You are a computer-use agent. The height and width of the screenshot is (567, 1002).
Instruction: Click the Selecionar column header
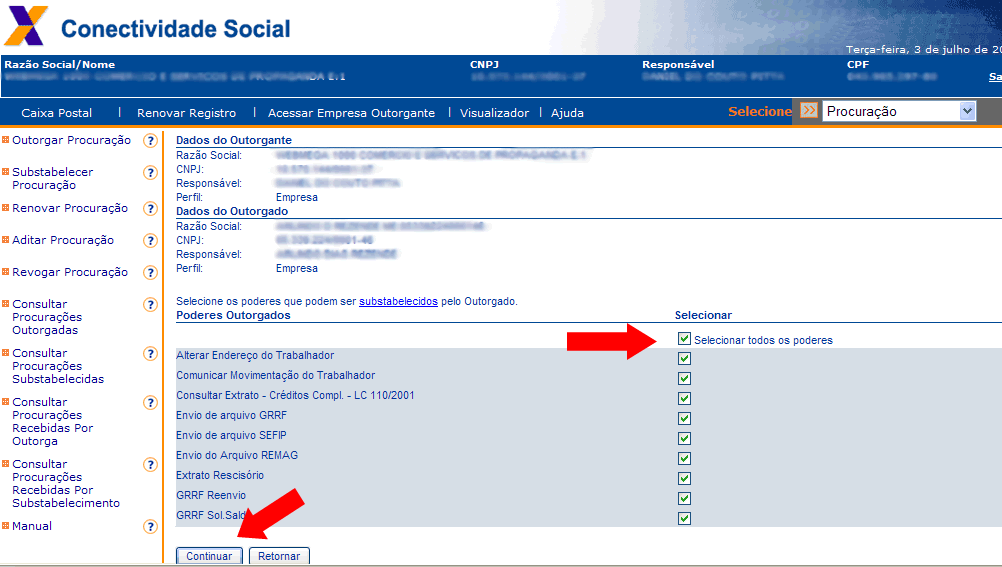[x=704, y=315]
